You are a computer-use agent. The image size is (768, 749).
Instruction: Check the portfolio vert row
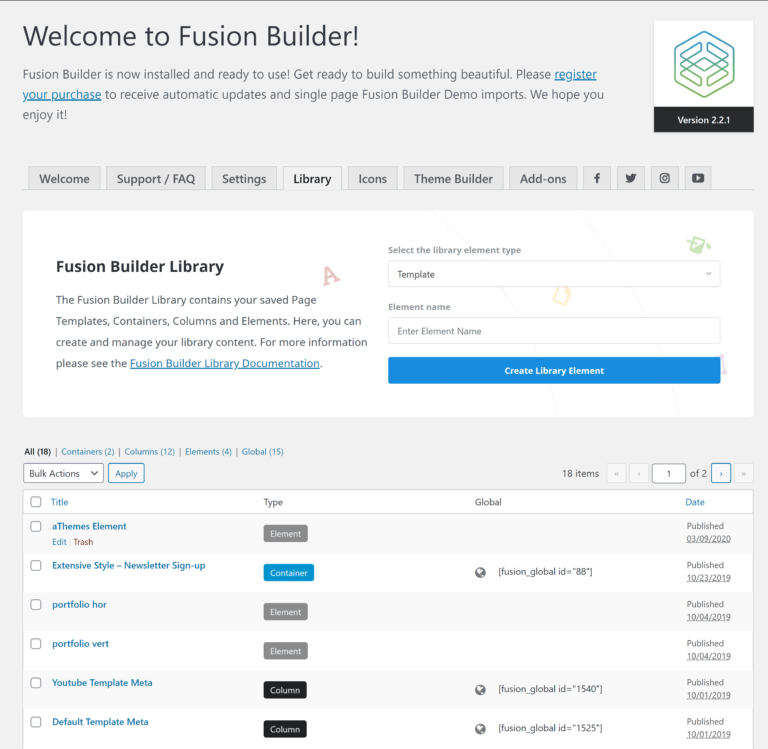(x=36, y=644)
